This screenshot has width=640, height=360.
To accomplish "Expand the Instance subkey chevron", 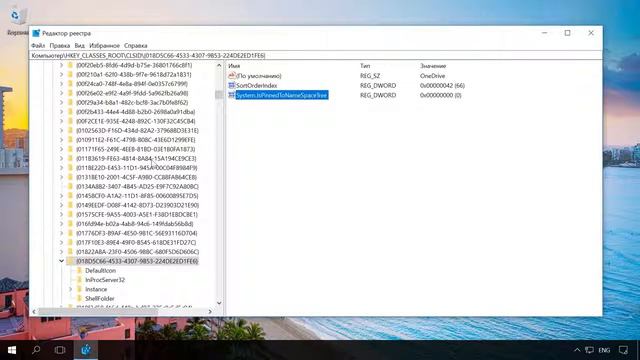I will 71,289.
